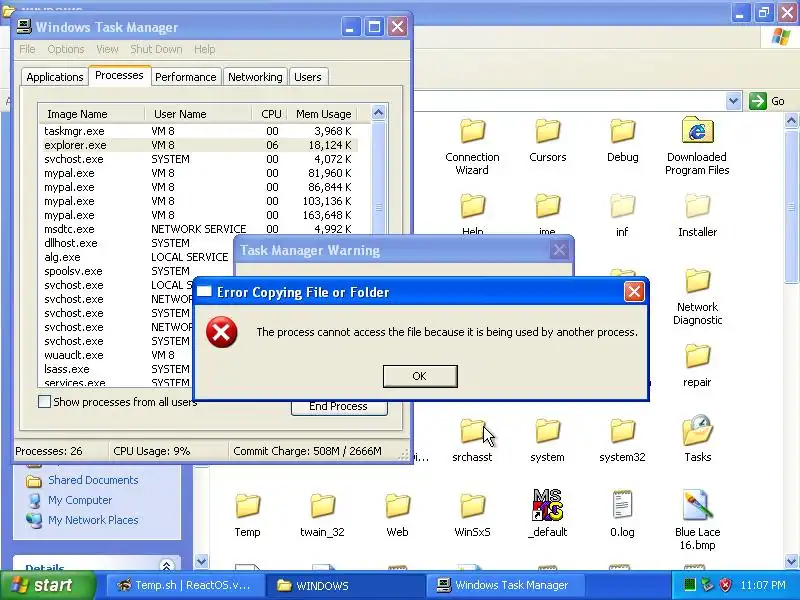Open the Start menu

click(x=48, y=585)
